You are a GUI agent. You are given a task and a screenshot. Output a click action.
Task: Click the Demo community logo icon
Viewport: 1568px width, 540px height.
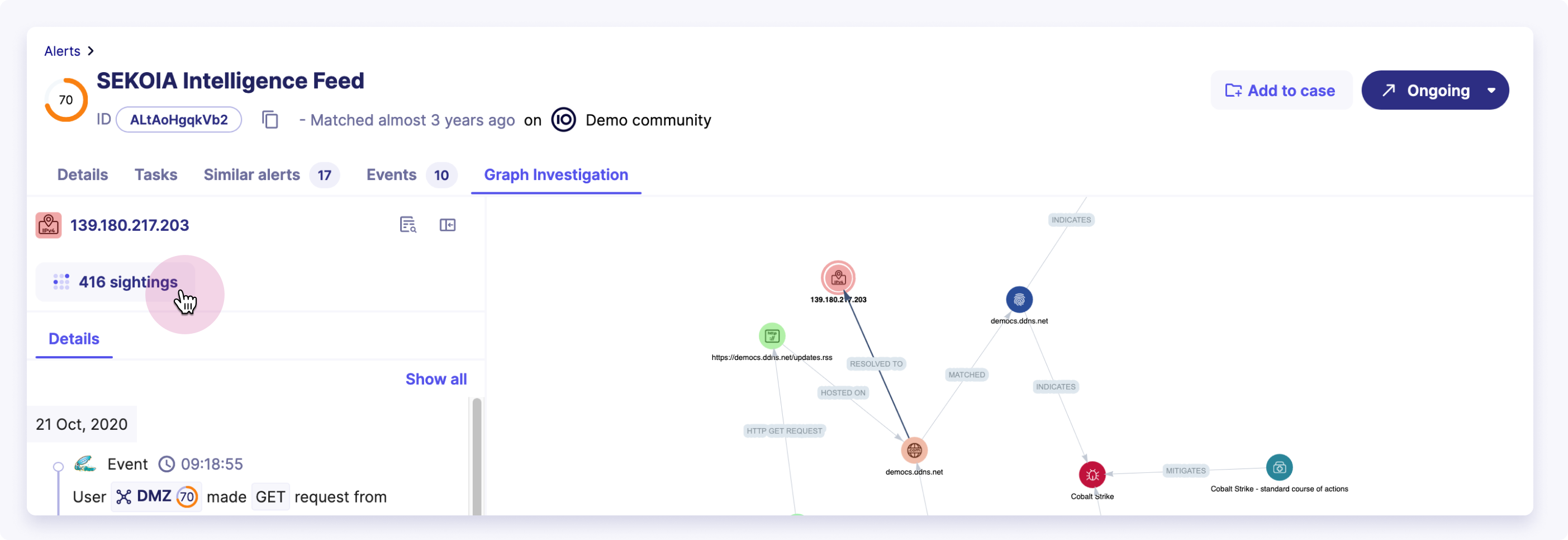(564, 120)
